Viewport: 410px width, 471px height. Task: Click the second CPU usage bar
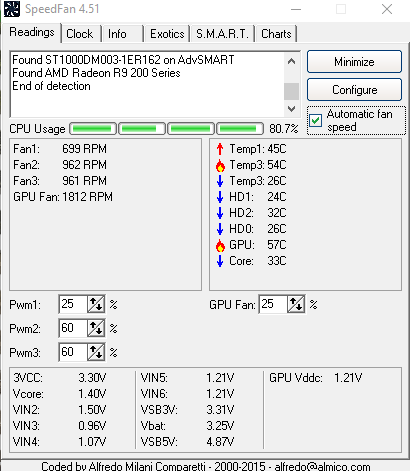tap(142, 129)
